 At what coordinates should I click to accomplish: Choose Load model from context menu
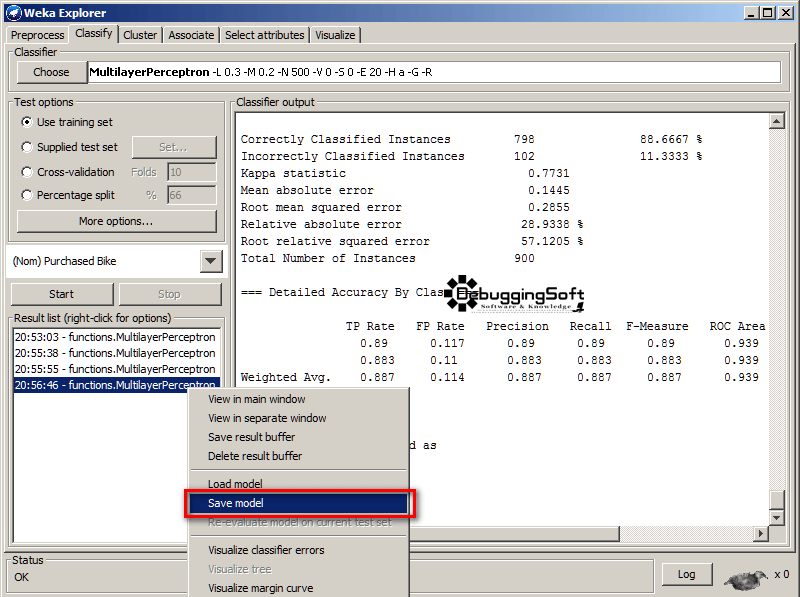tap(299, 484)
